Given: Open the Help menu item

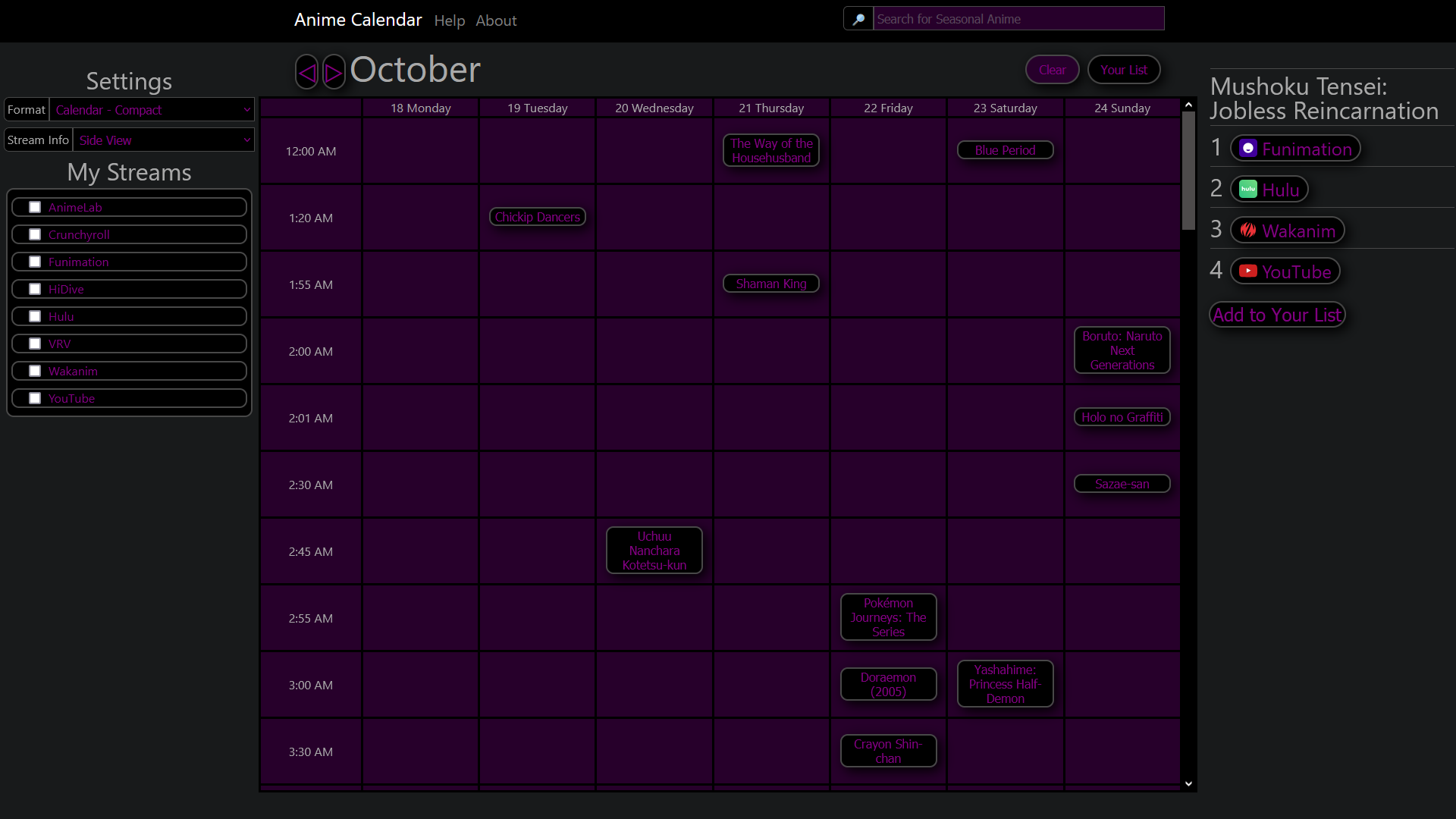Looking at the screenshot, I should click(449, 20).
